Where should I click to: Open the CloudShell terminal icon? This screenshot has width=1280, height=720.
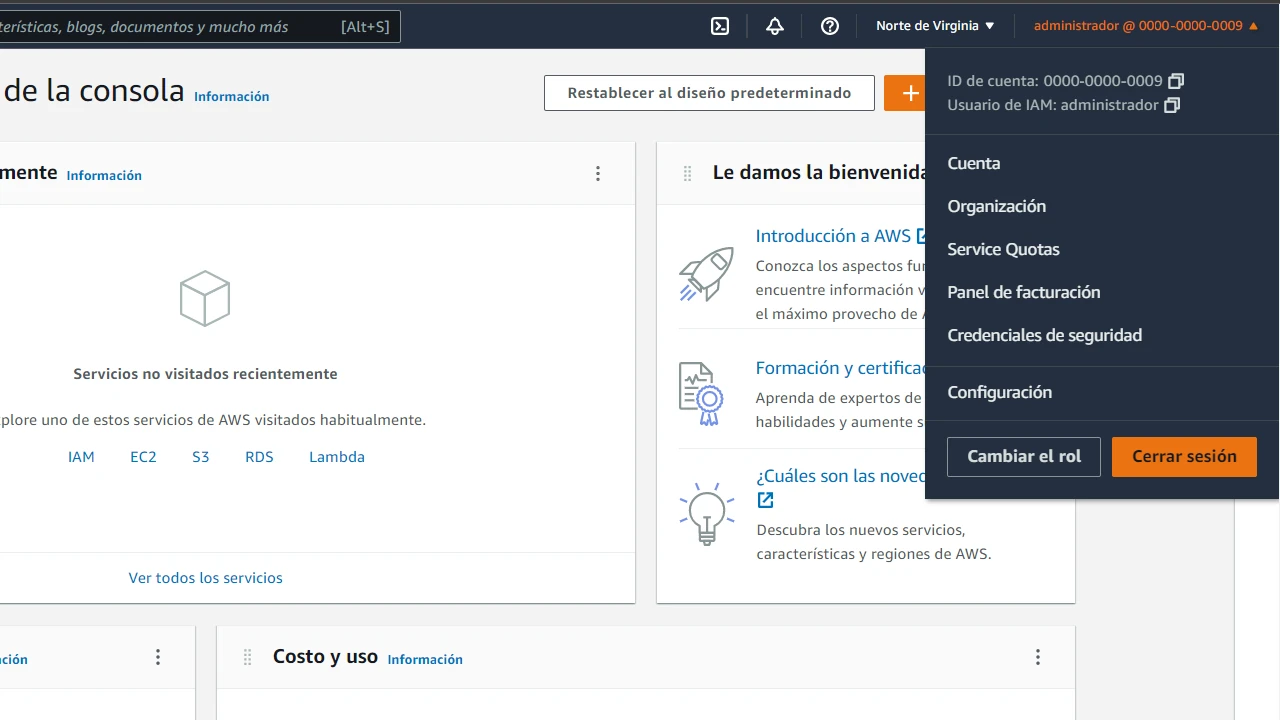tap(720, 26)
